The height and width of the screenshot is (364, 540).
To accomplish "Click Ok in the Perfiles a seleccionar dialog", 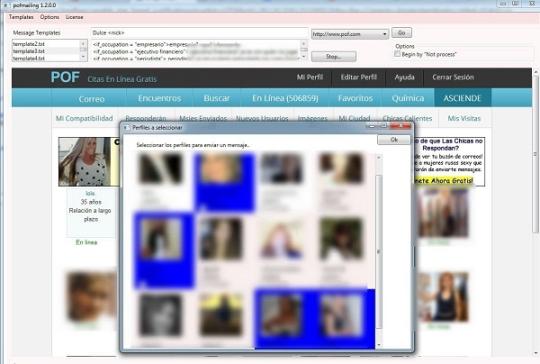I will (x=394, y=139).
